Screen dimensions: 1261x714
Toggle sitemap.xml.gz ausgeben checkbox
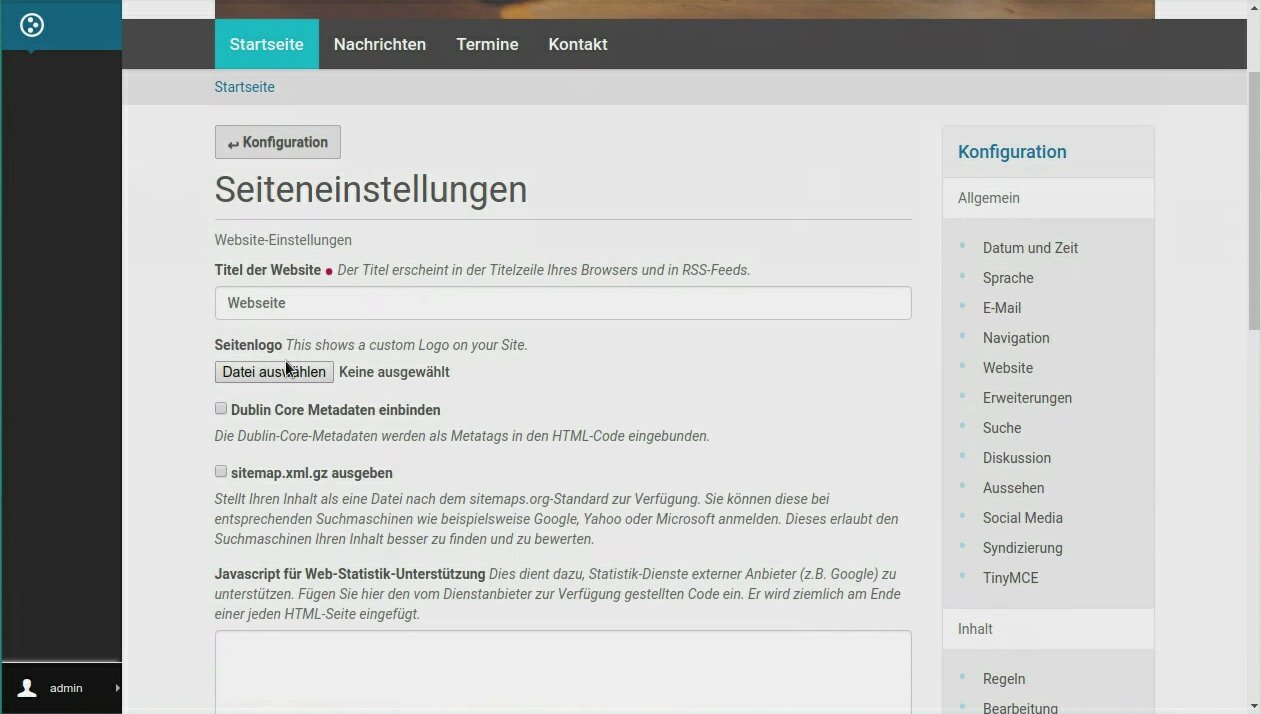pos(221,471)
